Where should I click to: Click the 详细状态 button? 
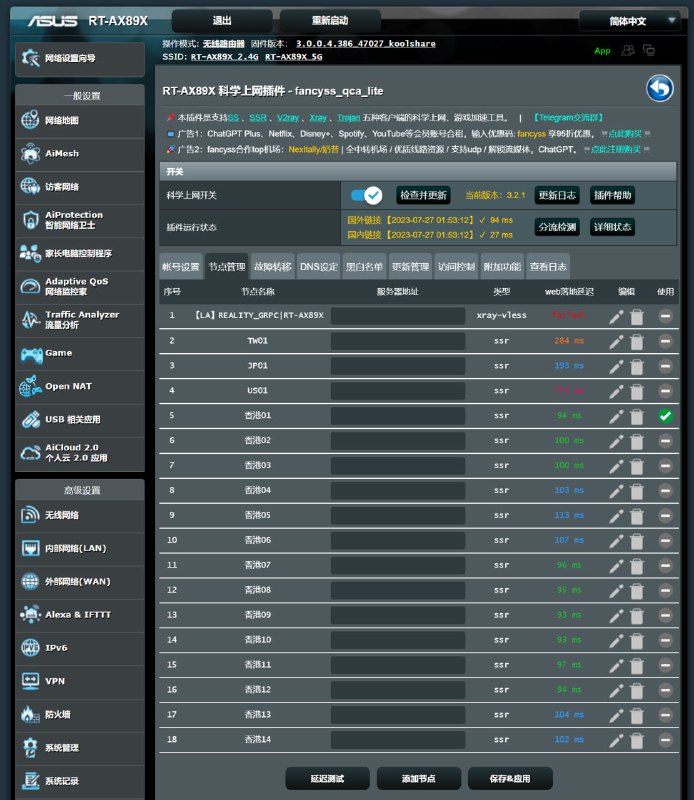[612, 227]
